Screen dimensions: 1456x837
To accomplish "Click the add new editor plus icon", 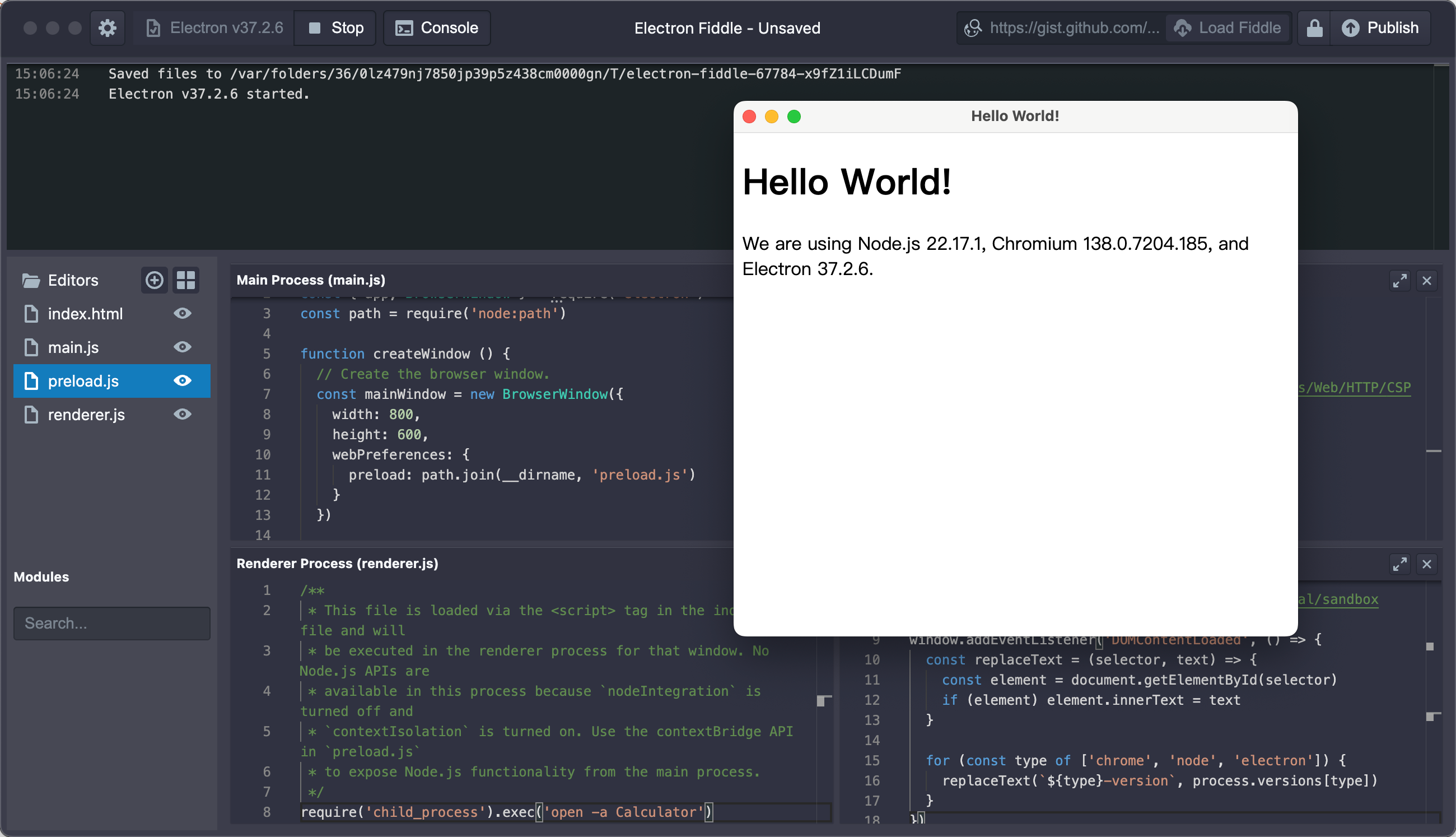I will click(x=154, y=280).
